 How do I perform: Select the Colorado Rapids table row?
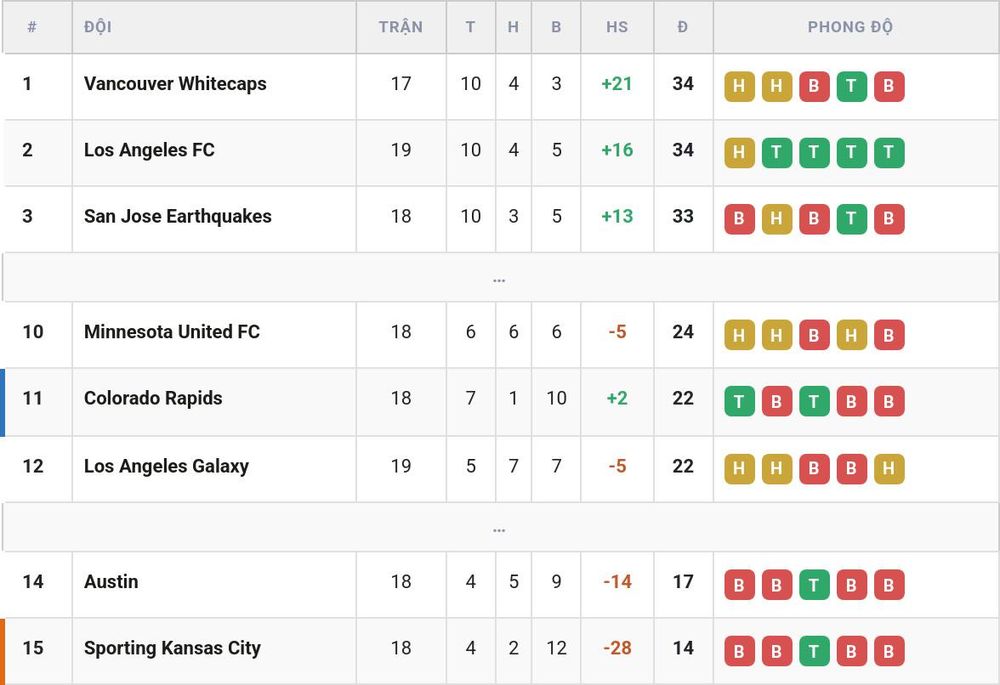click(501, 402)
